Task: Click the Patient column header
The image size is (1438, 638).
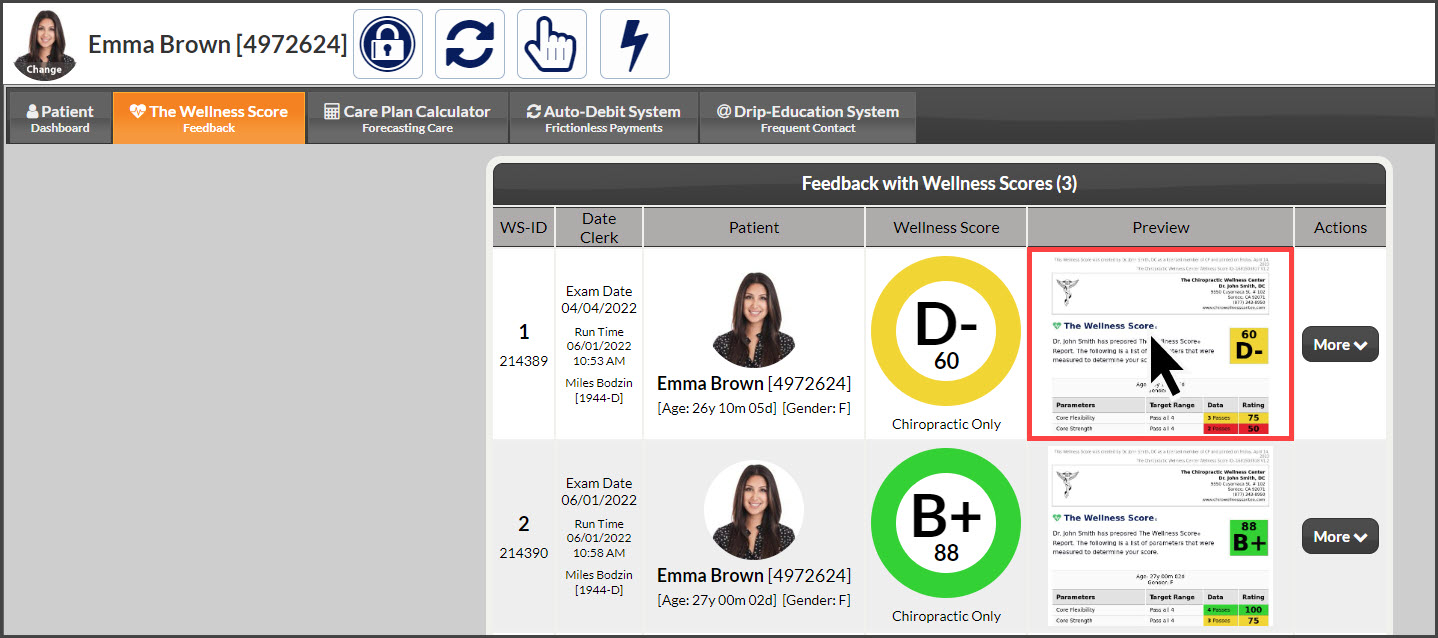Action: coord(754,227)
